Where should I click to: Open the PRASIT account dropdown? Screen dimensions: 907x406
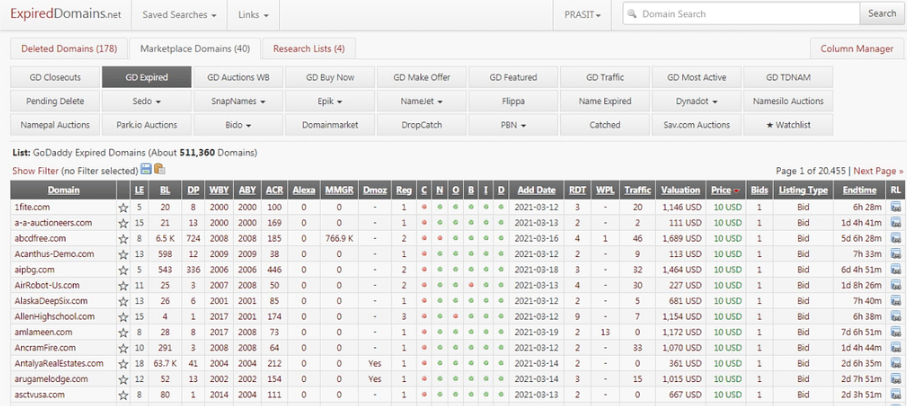coord(582,15)
